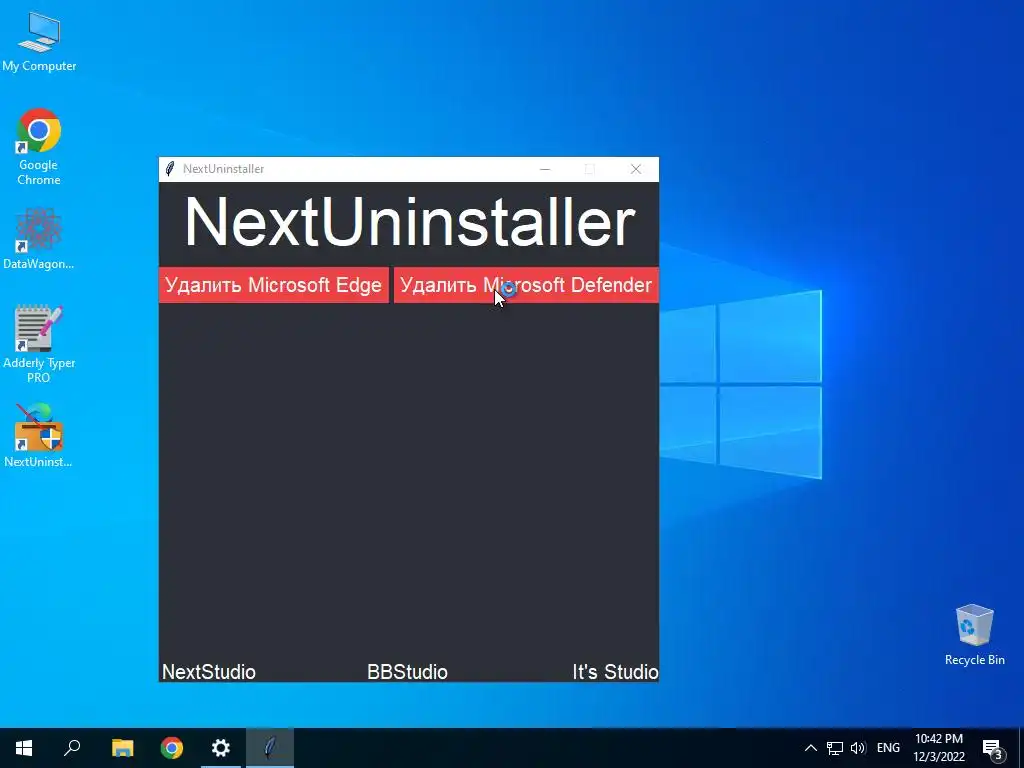
Task: Click the feather icon in NextUninstaller title bar
Action: [x=170, y=169]
